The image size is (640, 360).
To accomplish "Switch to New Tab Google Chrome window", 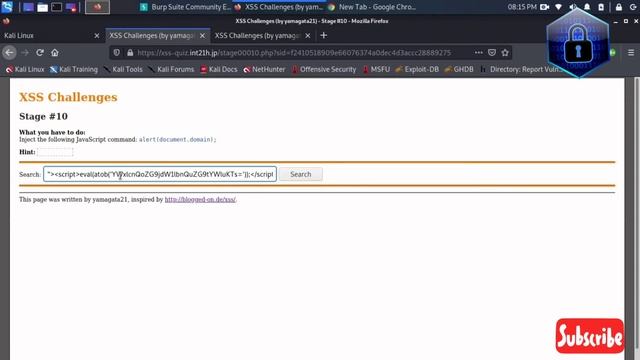I will click(x=372, y=7).
